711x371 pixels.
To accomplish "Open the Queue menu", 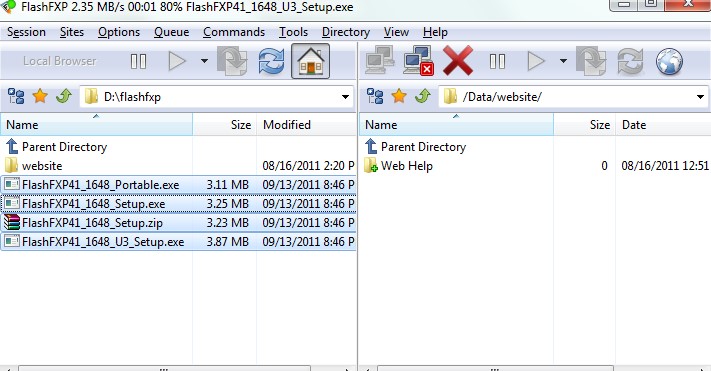I will 171,32.
